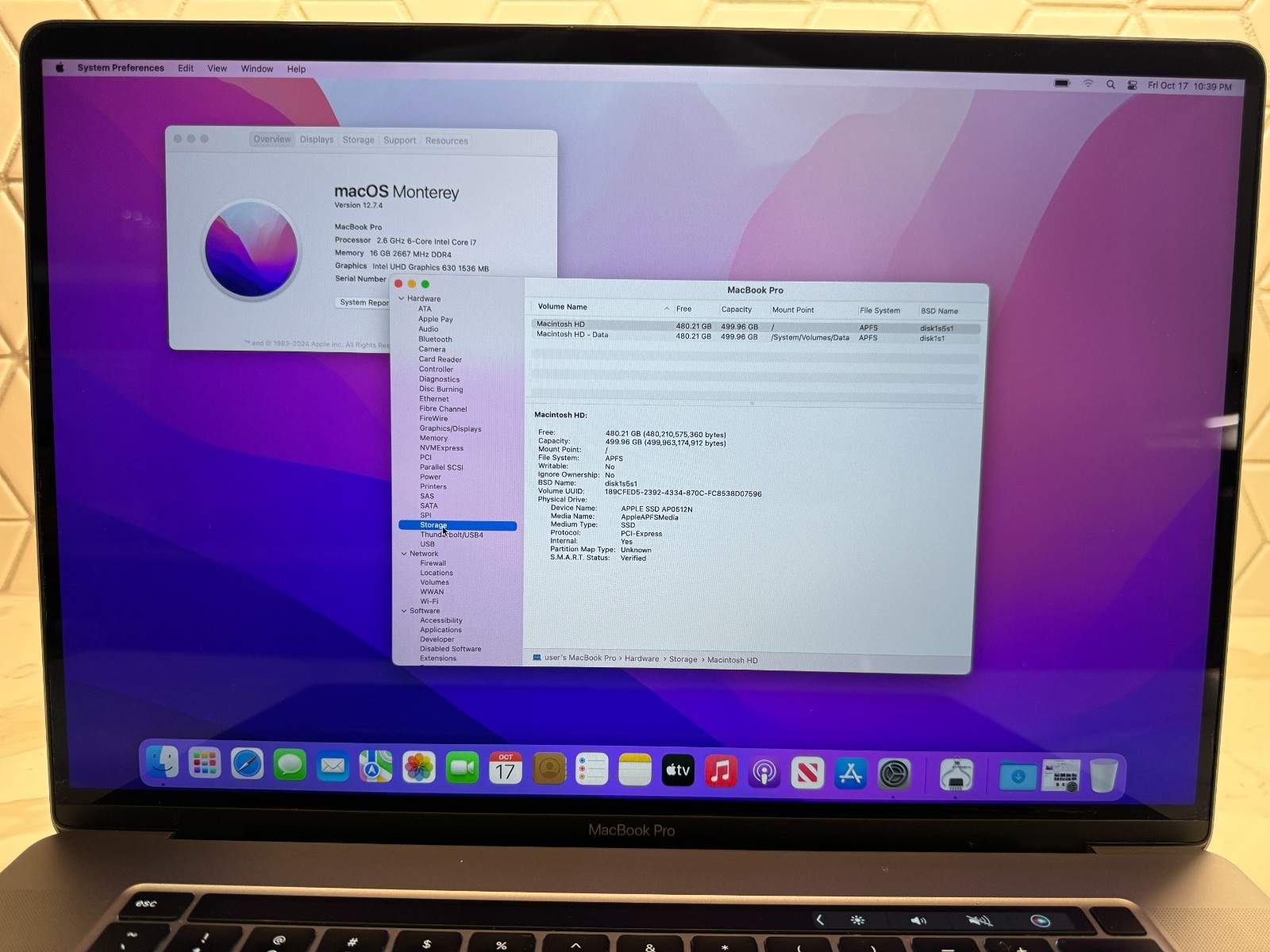The height and width of the screenshot is (952, 1270).
Task: Open the Safari browser
Action: coord(247,764)
